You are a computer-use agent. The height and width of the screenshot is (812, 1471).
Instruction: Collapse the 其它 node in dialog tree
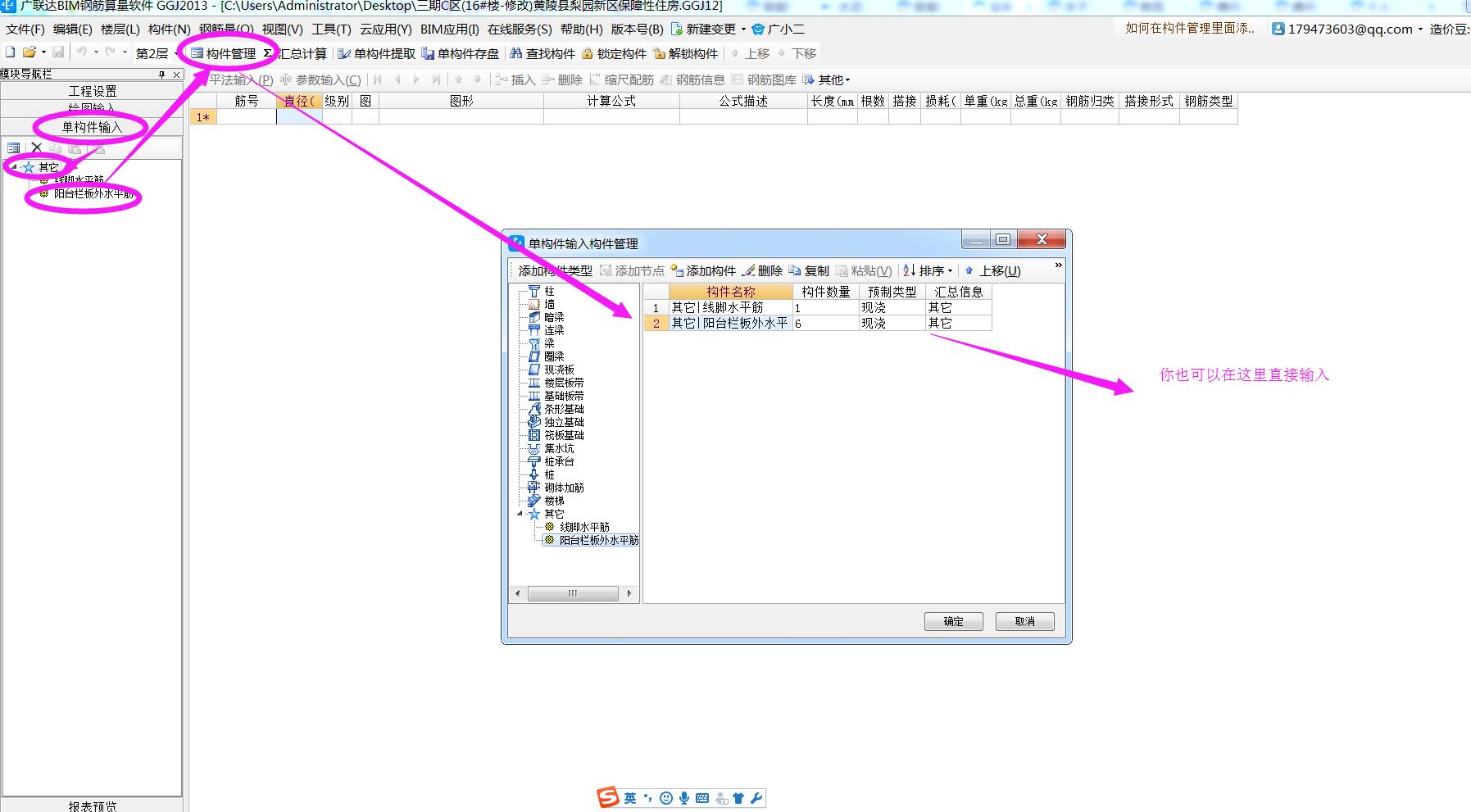tap(520, 514)
